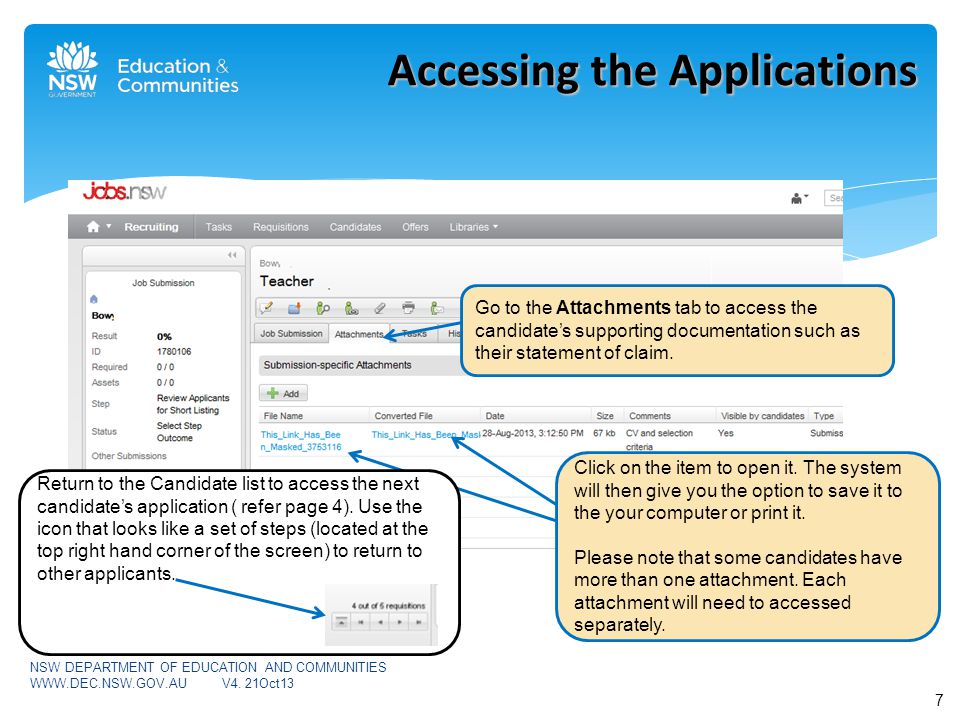
Task: Sort by Converted File column header
Action: tap(403, 416)
